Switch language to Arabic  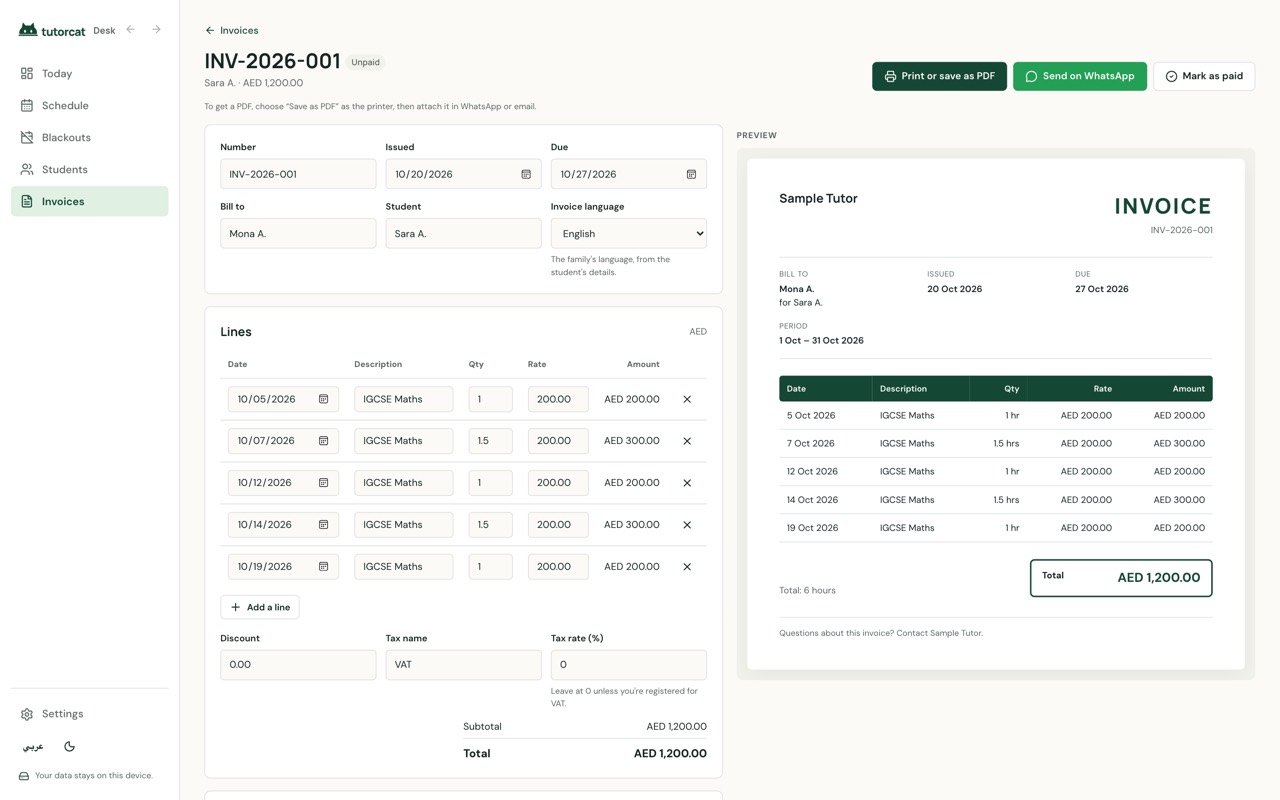[x=33, y=746]
